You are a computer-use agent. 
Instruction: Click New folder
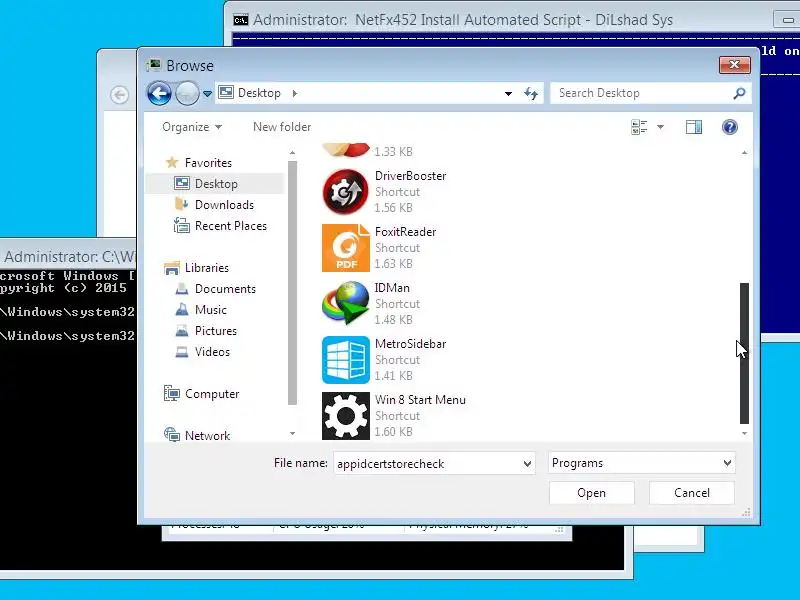coord(282,127)
